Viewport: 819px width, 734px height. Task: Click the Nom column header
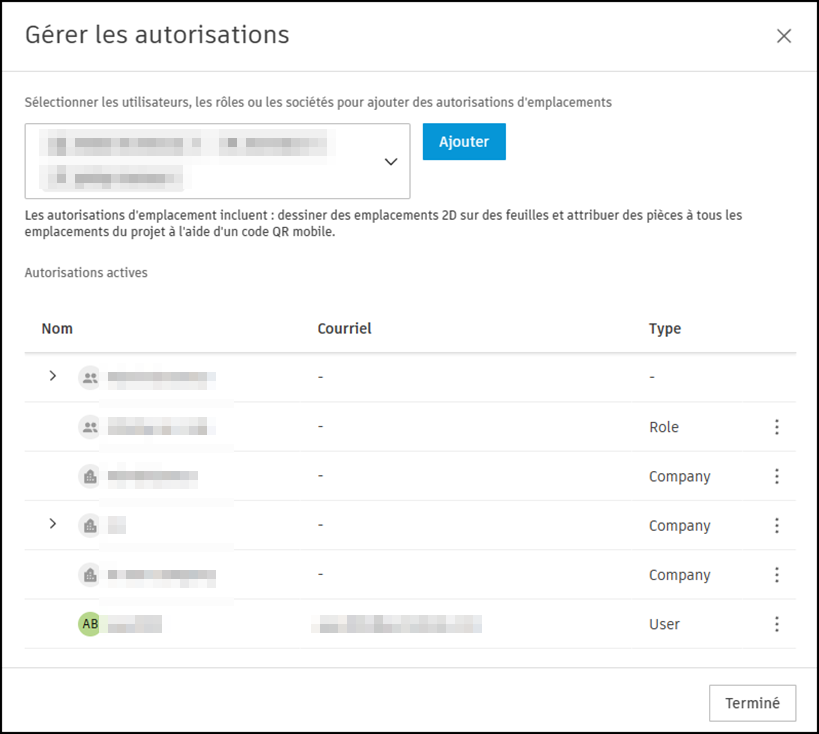pyautogui.click(x=57, y=329)
